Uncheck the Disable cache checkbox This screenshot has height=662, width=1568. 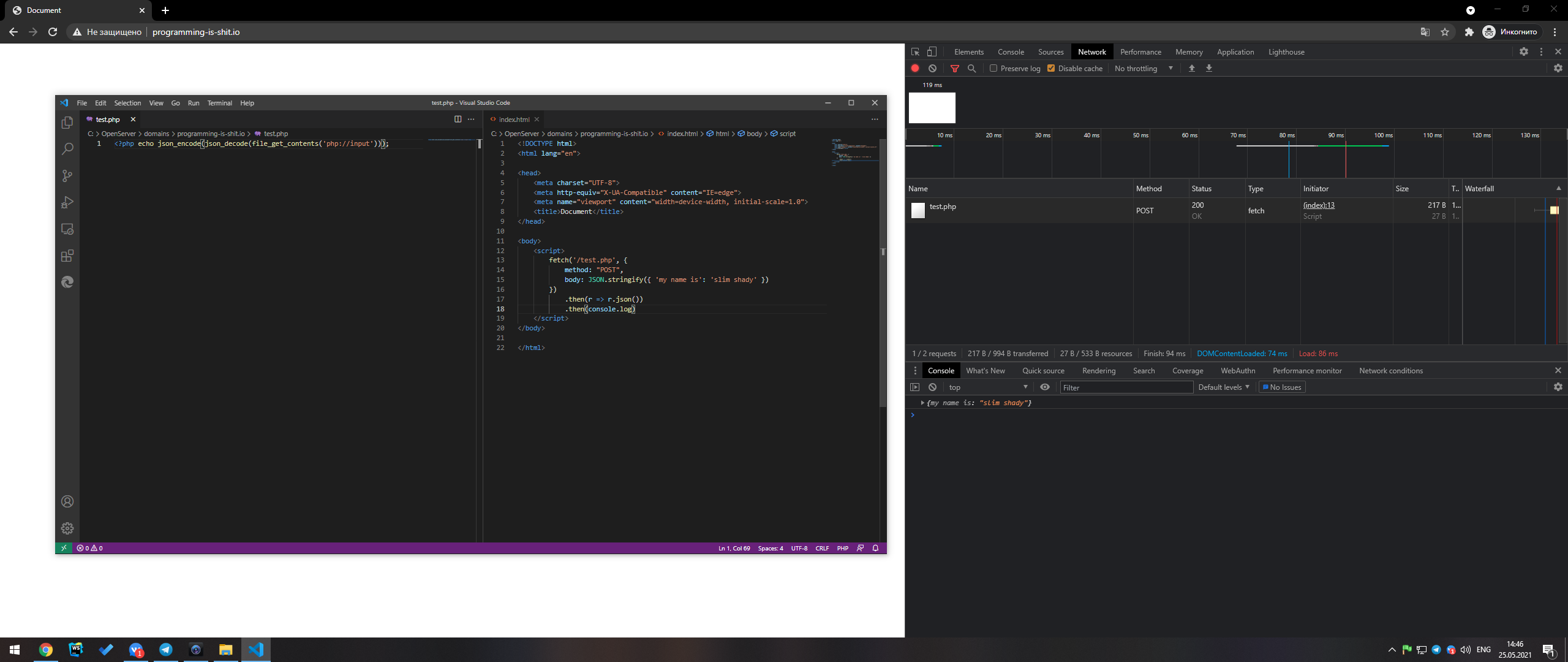[1051, 69]
